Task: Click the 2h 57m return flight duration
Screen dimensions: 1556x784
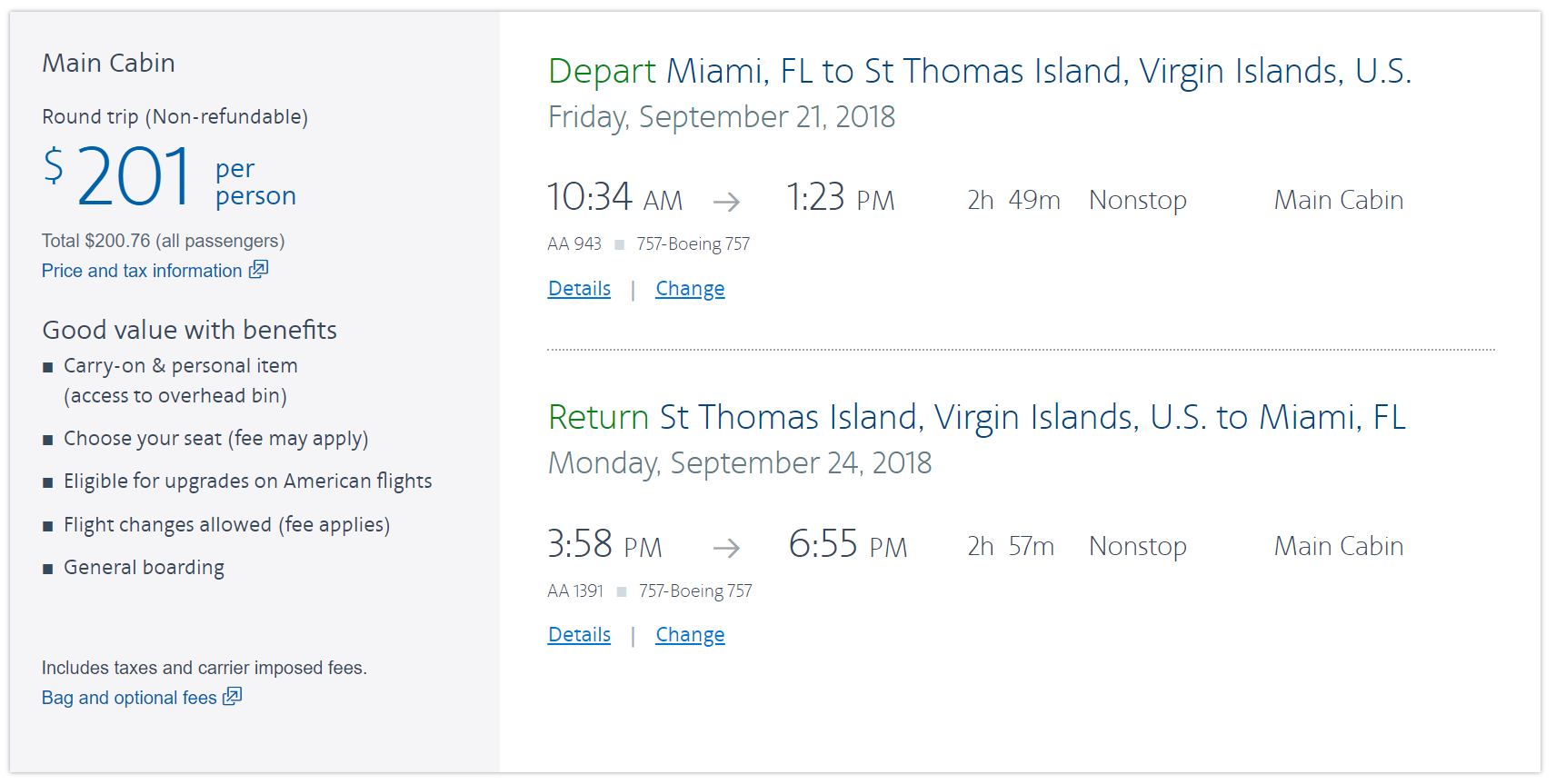Action: 1011,546
